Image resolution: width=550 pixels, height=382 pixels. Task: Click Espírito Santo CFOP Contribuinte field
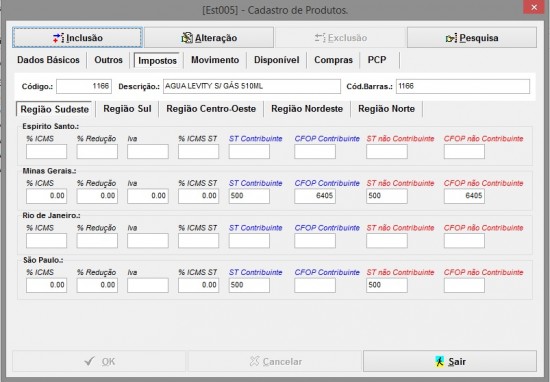point(315,152)
